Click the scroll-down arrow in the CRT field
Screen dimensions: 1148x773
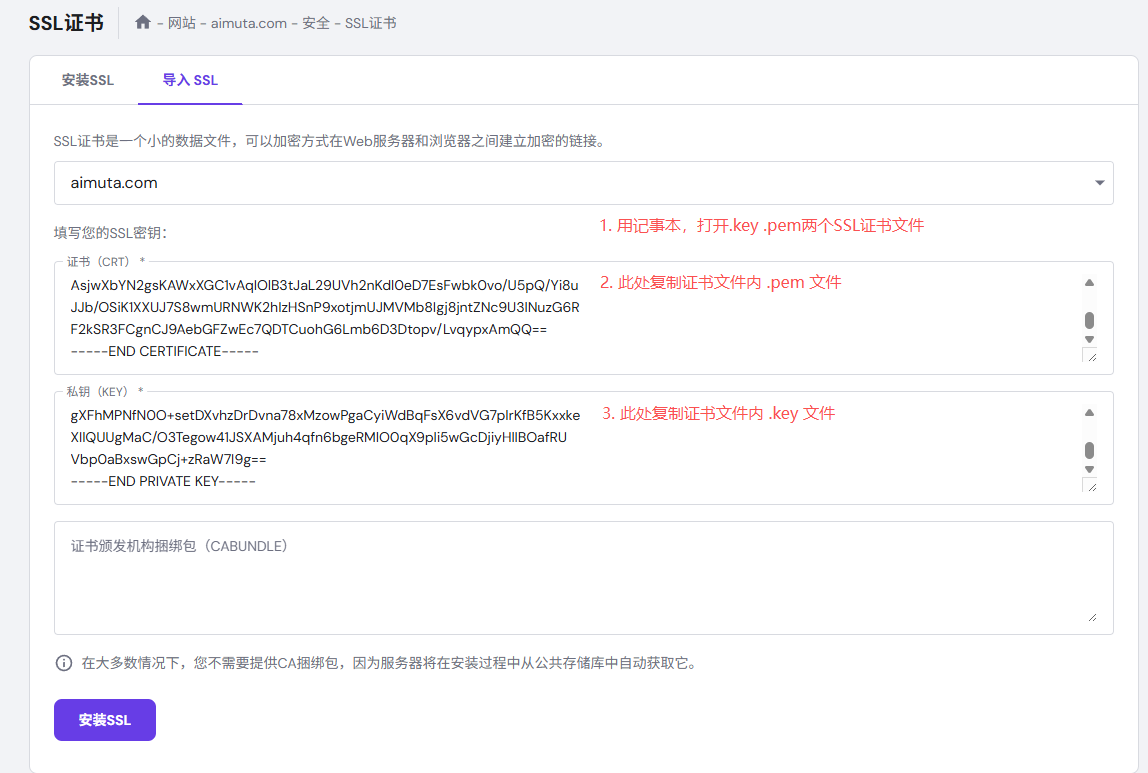pos(1090,340)
